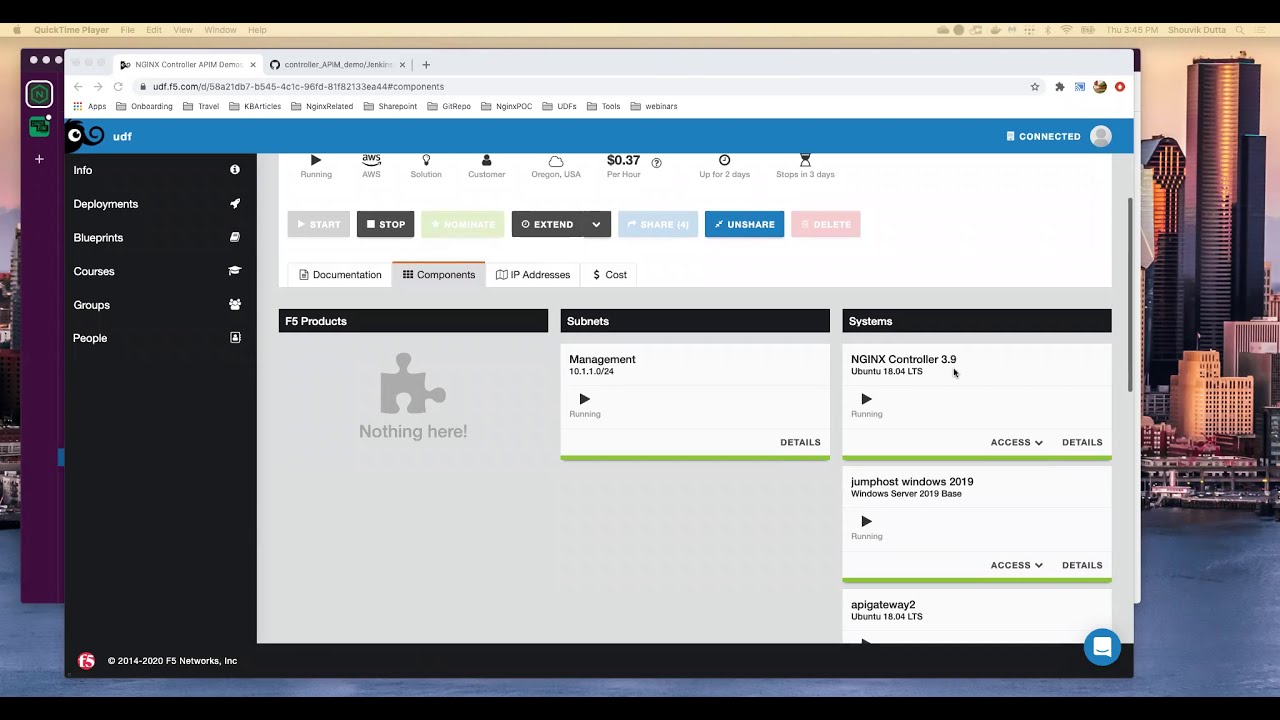Open the chat support bubble
Screen dimensions: 1280x720
(1102, 647)
